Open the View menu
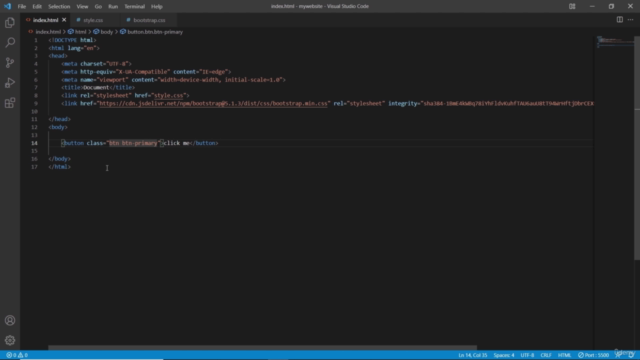 82,7
